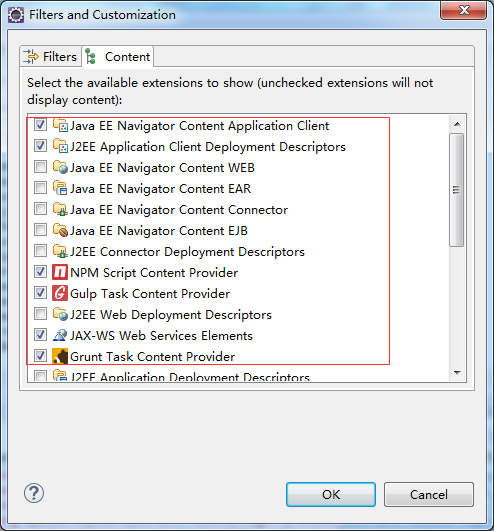
Task: Cancel the Filters and Customization dialog
Action: coord(429,495)
